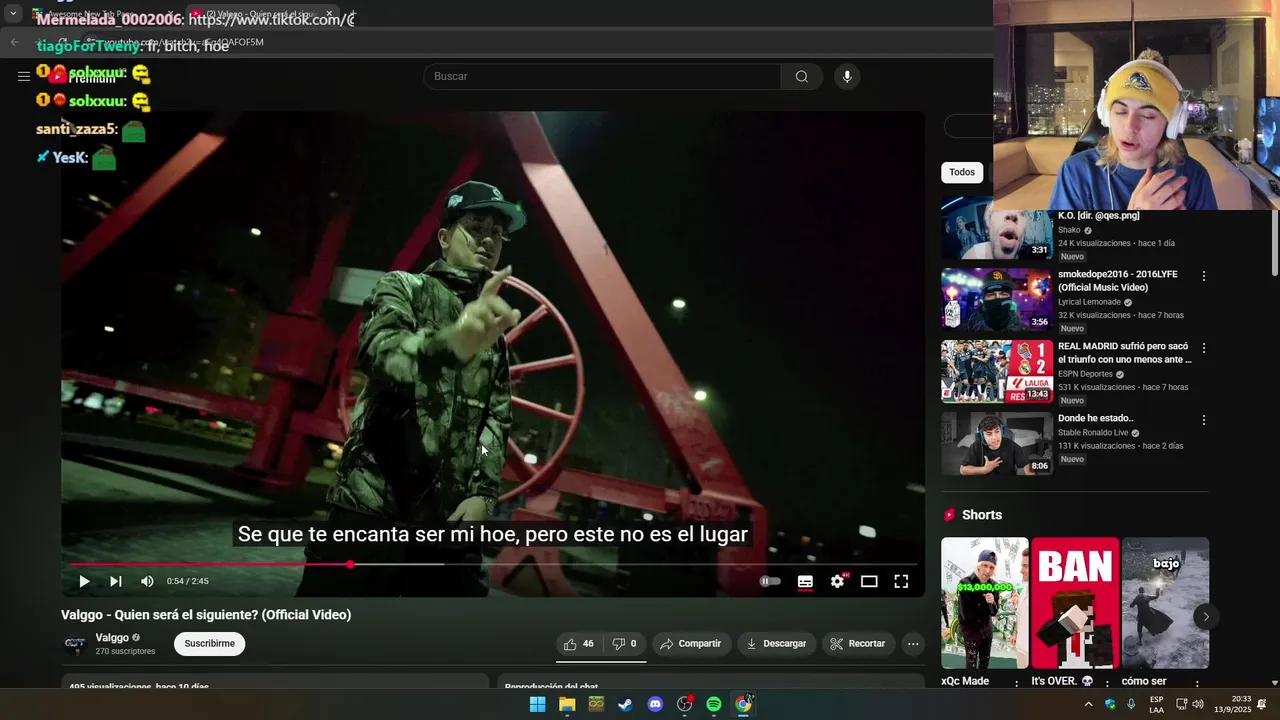The width and height of the screenshot is (1280, 720).
Task: Open Steam from the taskbar
Action: [x=625, y=704]
